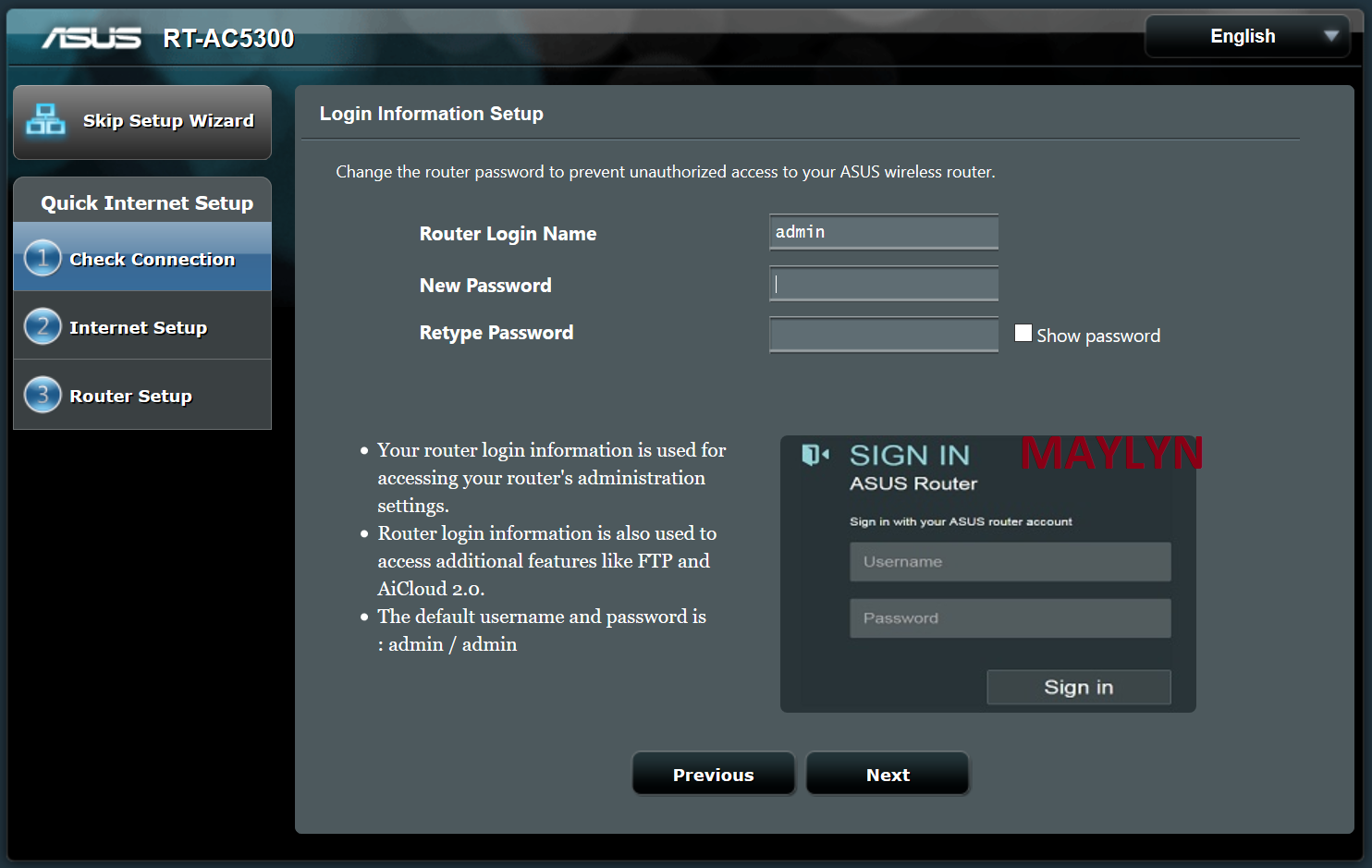Viewport: 1372px width, 868px height.
Task: Click the Next button
Action: [888, 775]
